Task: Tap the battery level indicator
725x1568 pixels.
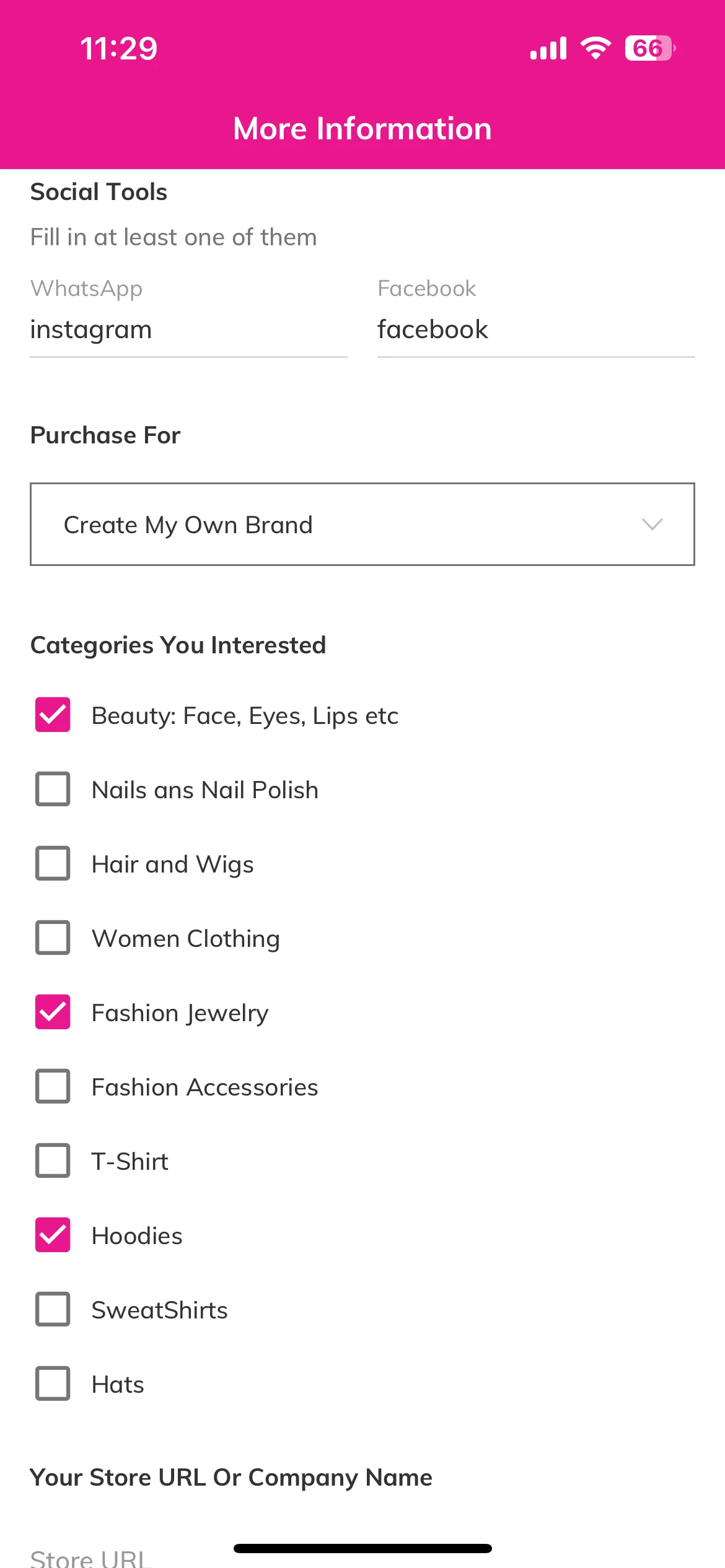Action: pos(650,48)
